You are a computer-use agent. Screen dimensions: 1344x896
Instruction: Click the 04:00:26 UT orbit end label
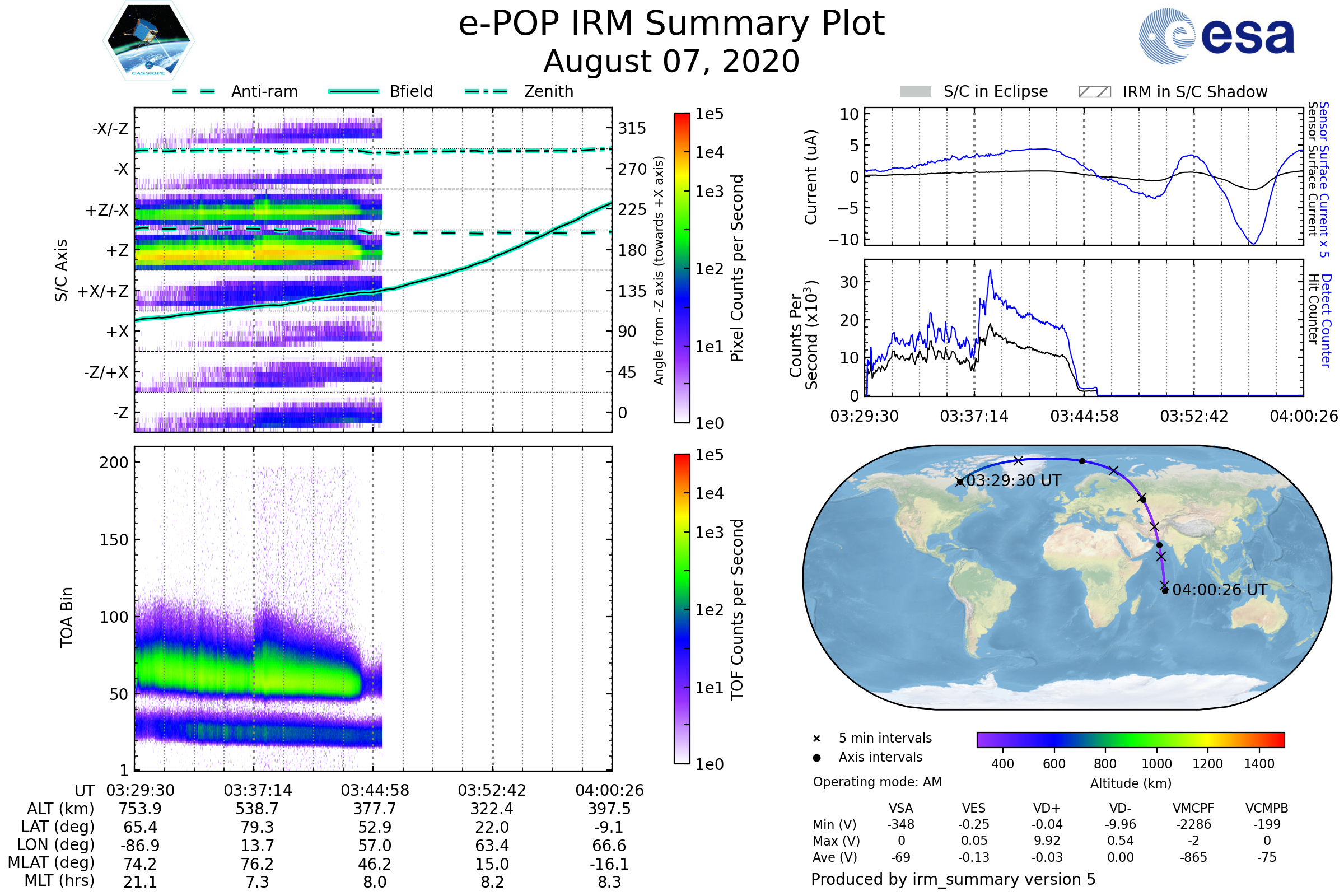1220,590
